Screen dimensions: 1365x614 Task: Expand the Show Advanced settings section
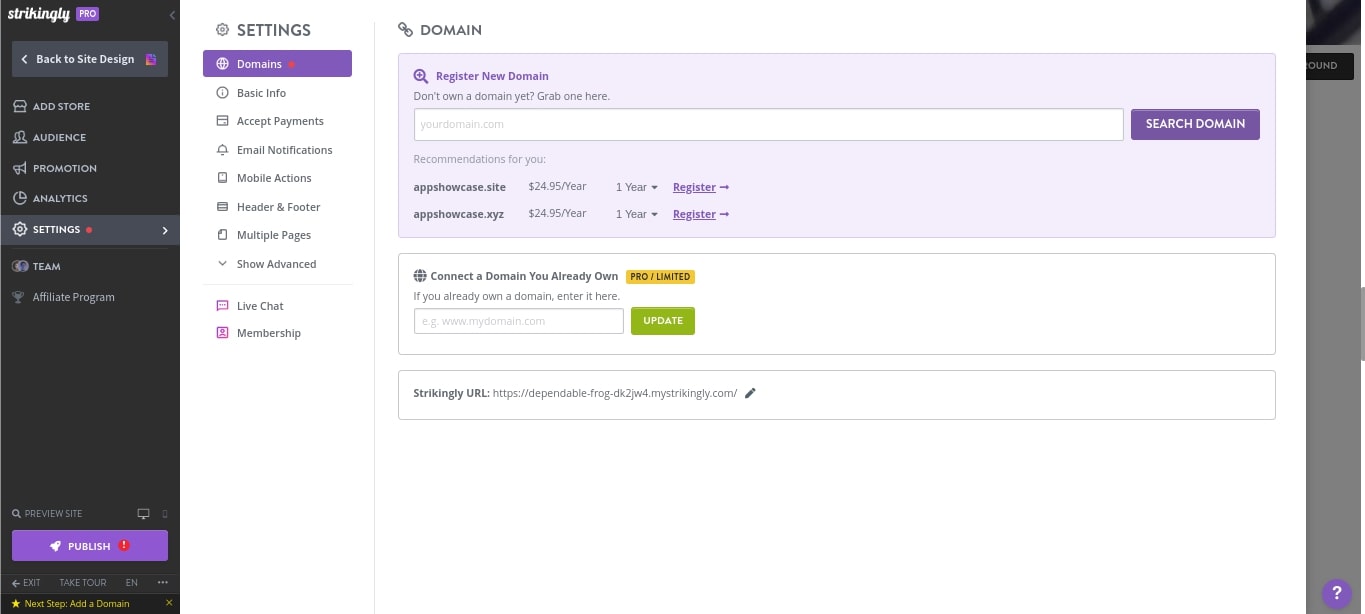coord(276,264)
